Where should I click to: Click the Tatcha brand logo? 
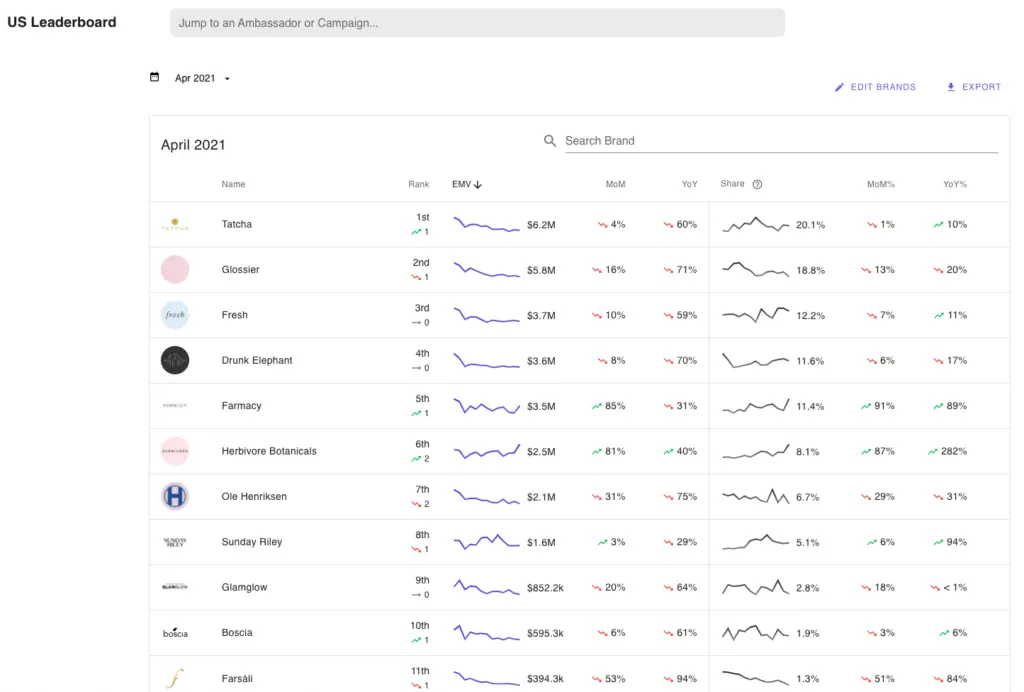click(x=175, y=225)
